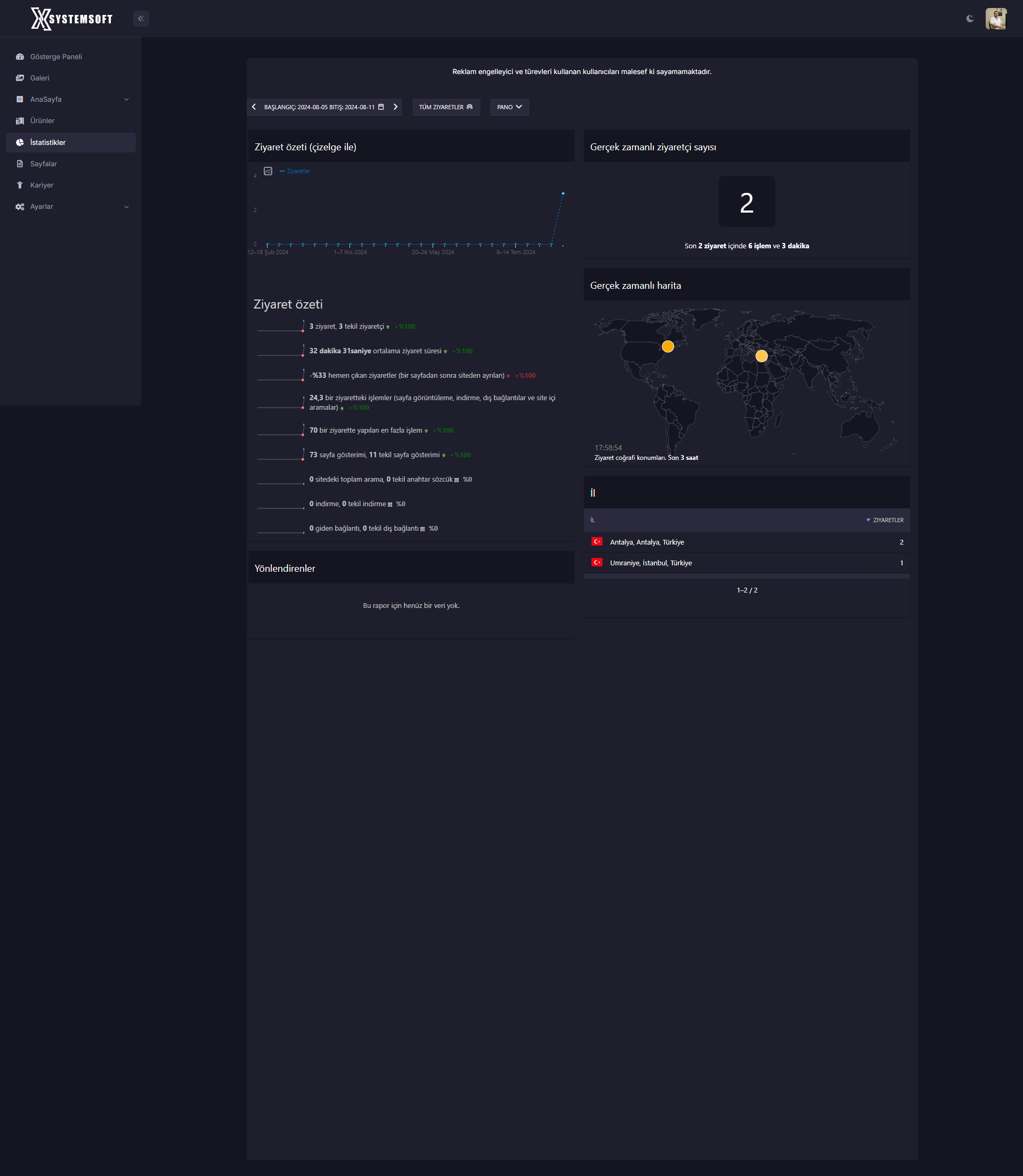Expand the Ayarlar settings chevron
This screenshot has height=1176, width=1023.
(x=126, y=207)
